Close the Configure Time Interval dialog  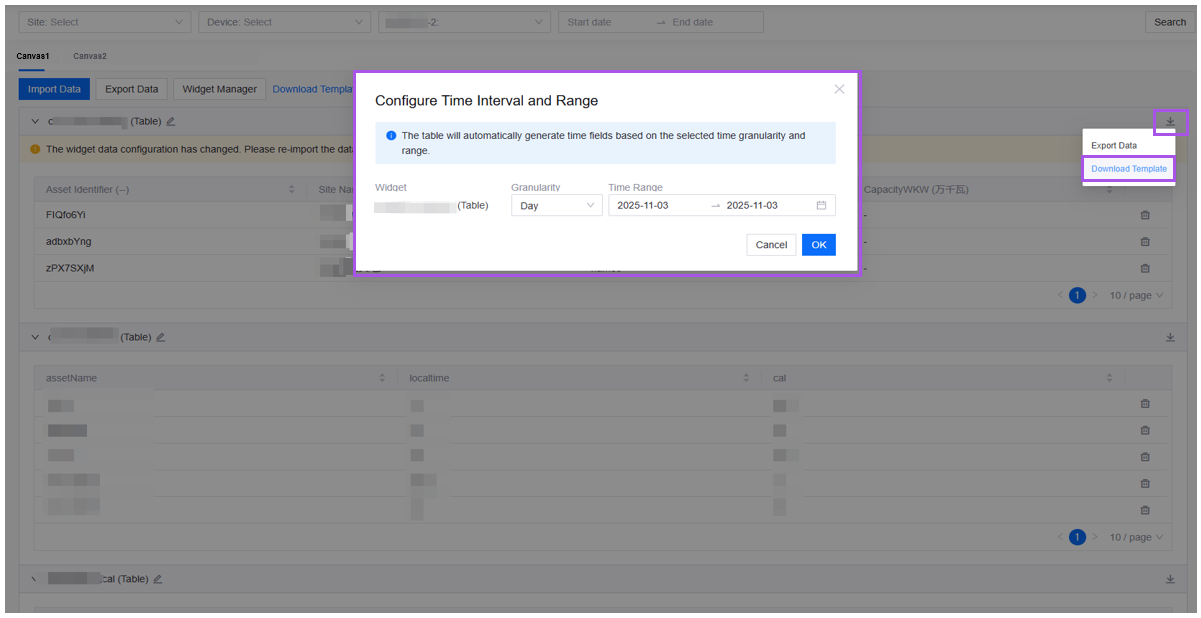tap(839, 89)
